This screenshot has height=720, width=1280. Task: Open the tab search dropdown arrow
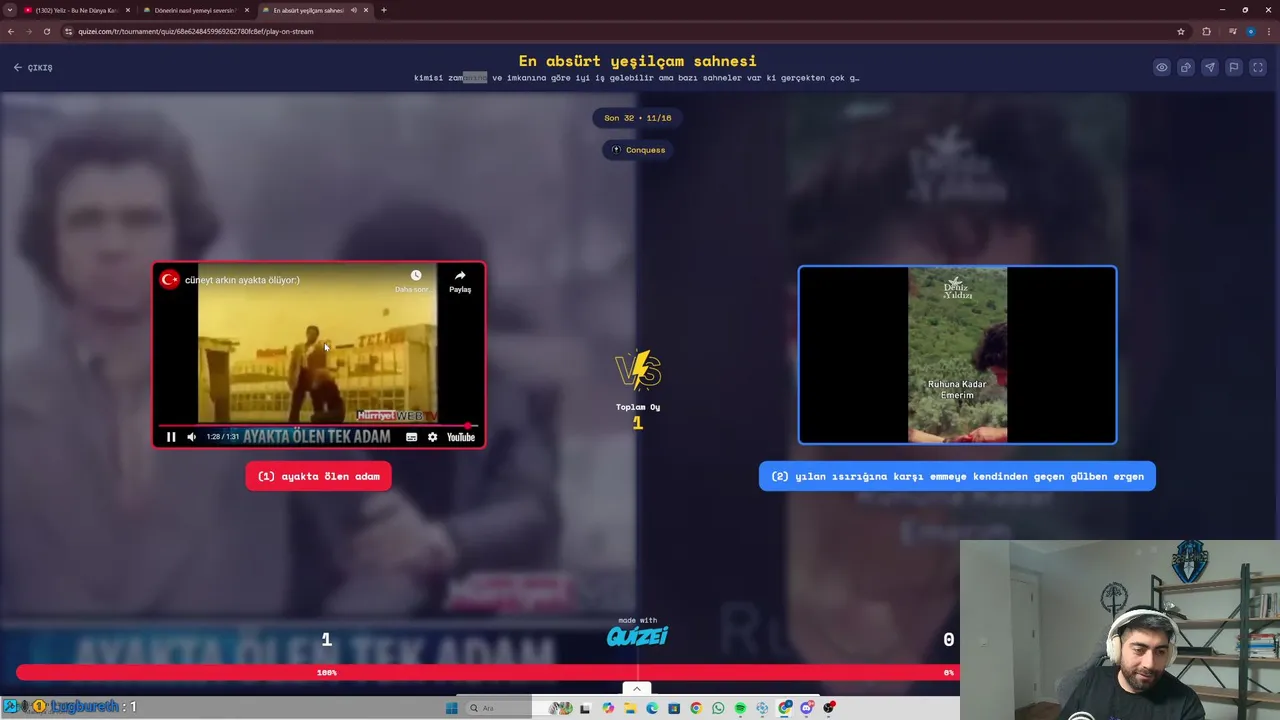point(10,10)
